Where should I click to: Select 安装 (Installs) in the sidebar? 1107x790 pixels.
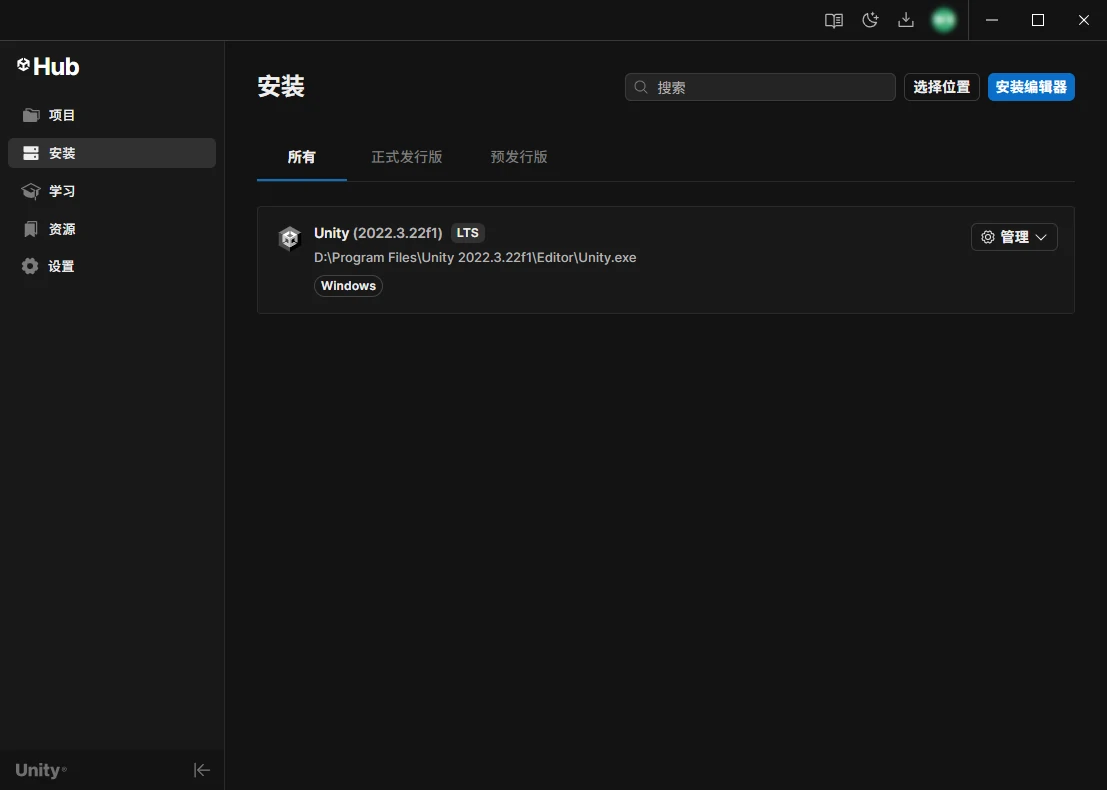click(62, 153)
